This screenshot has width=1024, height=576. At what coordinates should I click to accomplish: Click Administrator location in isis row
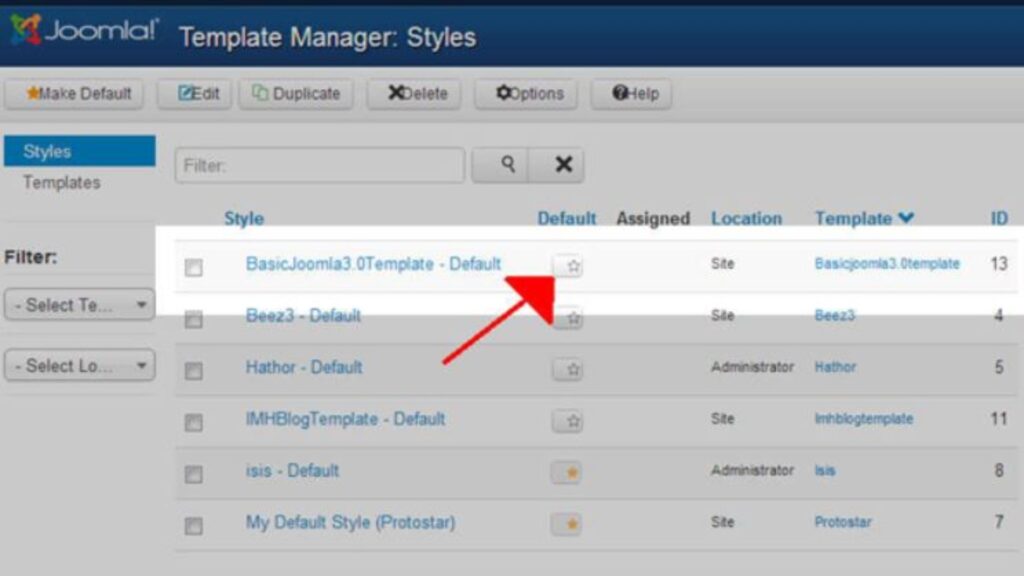(x=752, y=470)
